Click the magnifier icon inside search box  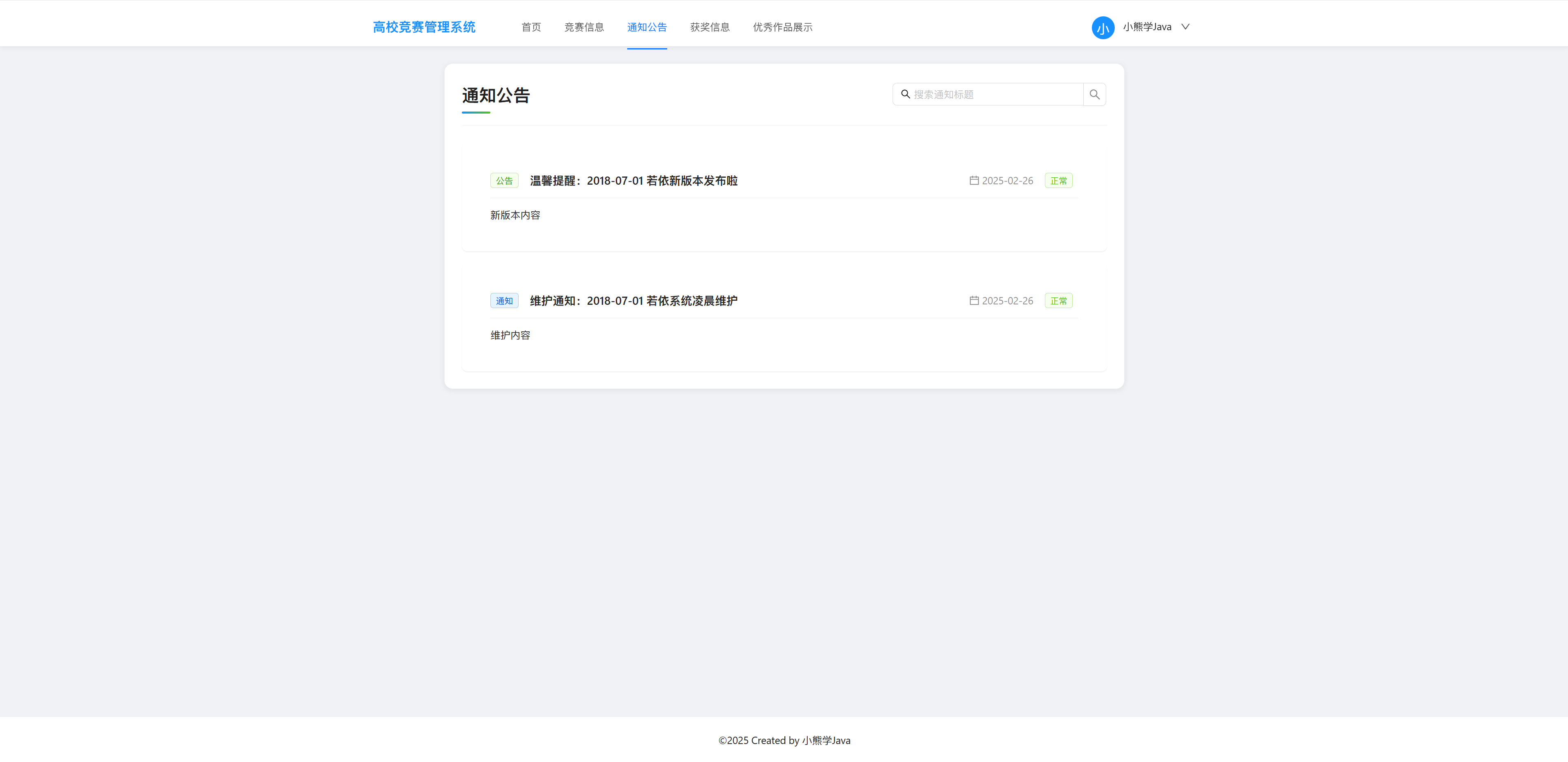pyautogui.click(x=905, y=94)
